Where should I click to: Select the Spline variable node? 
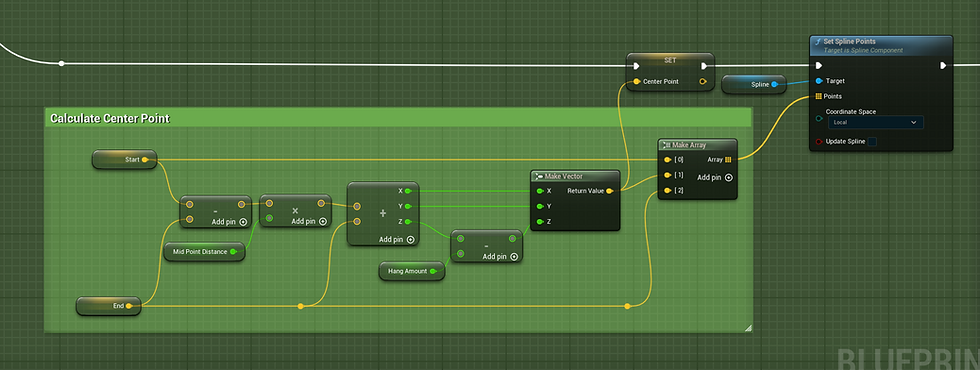click(753, 84)
